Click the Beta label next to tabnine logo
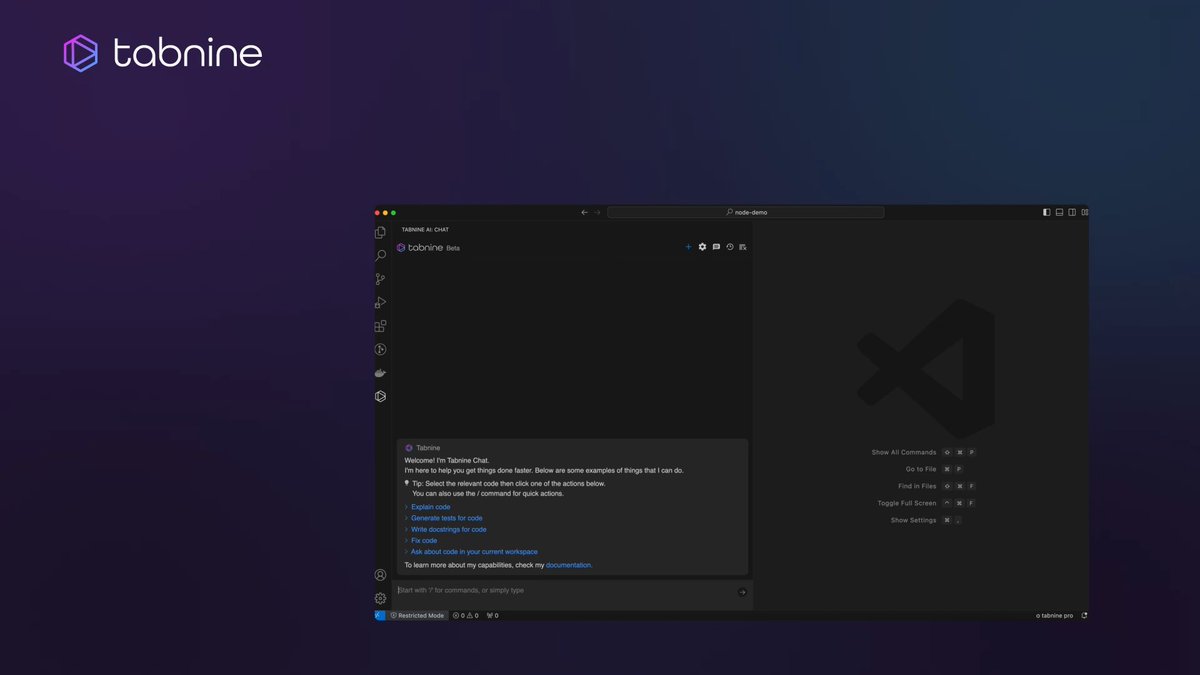The image size is (1200, 675). click(453, 248)
